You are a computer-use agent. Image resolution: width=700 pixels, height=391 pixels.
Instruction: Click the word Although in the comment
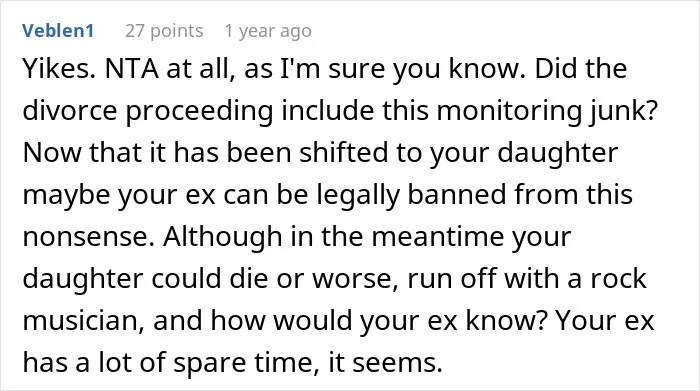click(x=222, y=237)
